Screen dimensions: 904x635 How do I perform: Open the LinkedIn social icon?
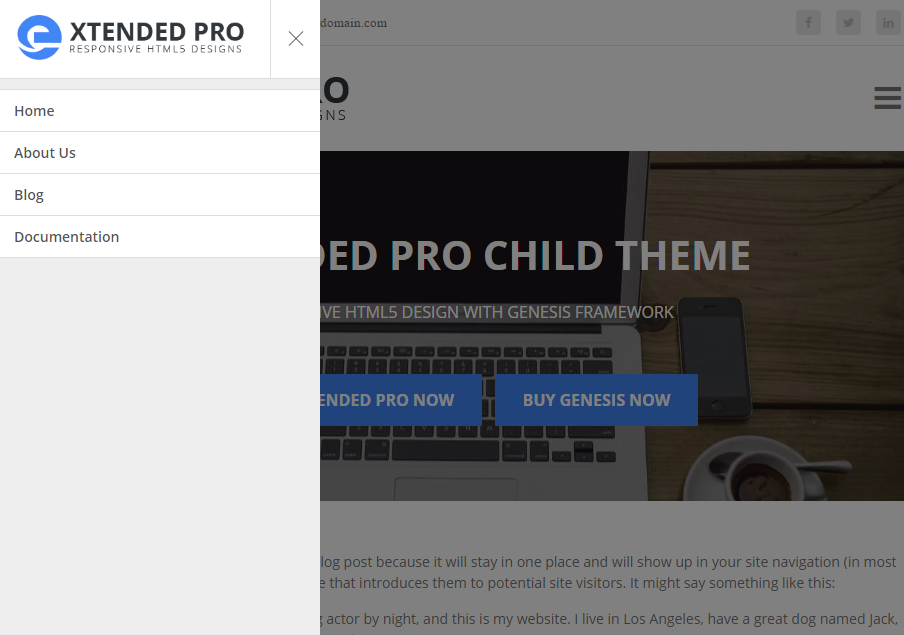click(888, 23)
